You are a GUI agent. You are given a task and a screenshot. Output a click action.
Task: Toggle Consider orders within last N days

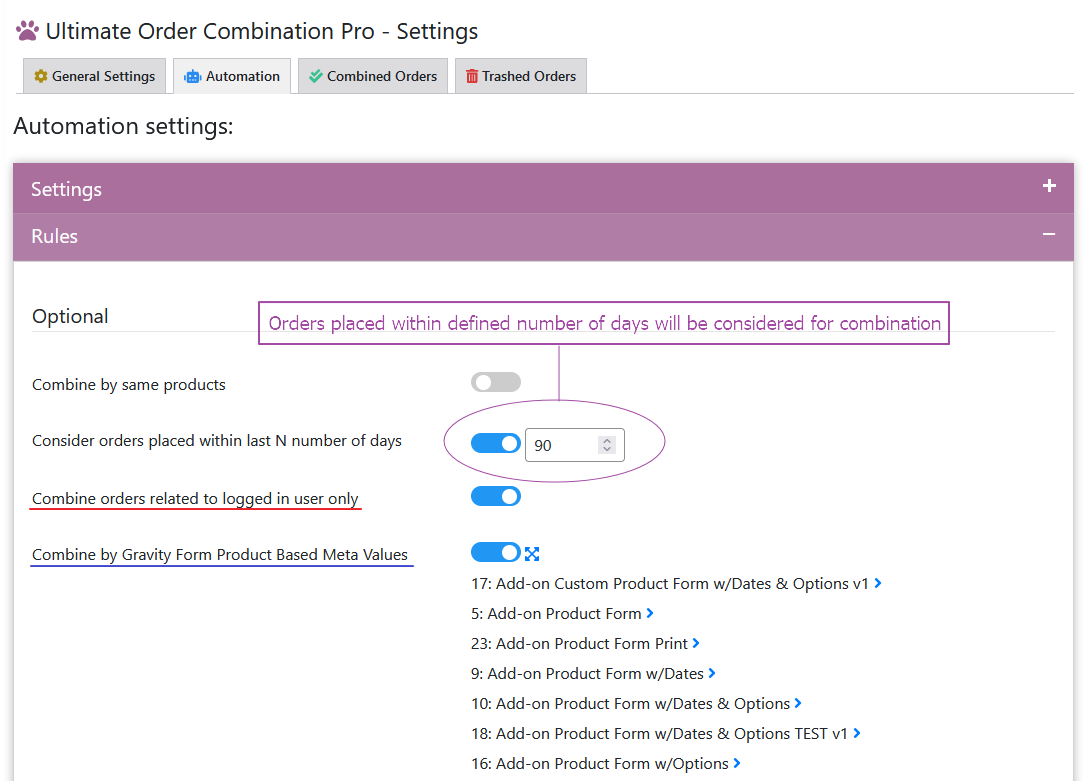click(x=496, y=443)
